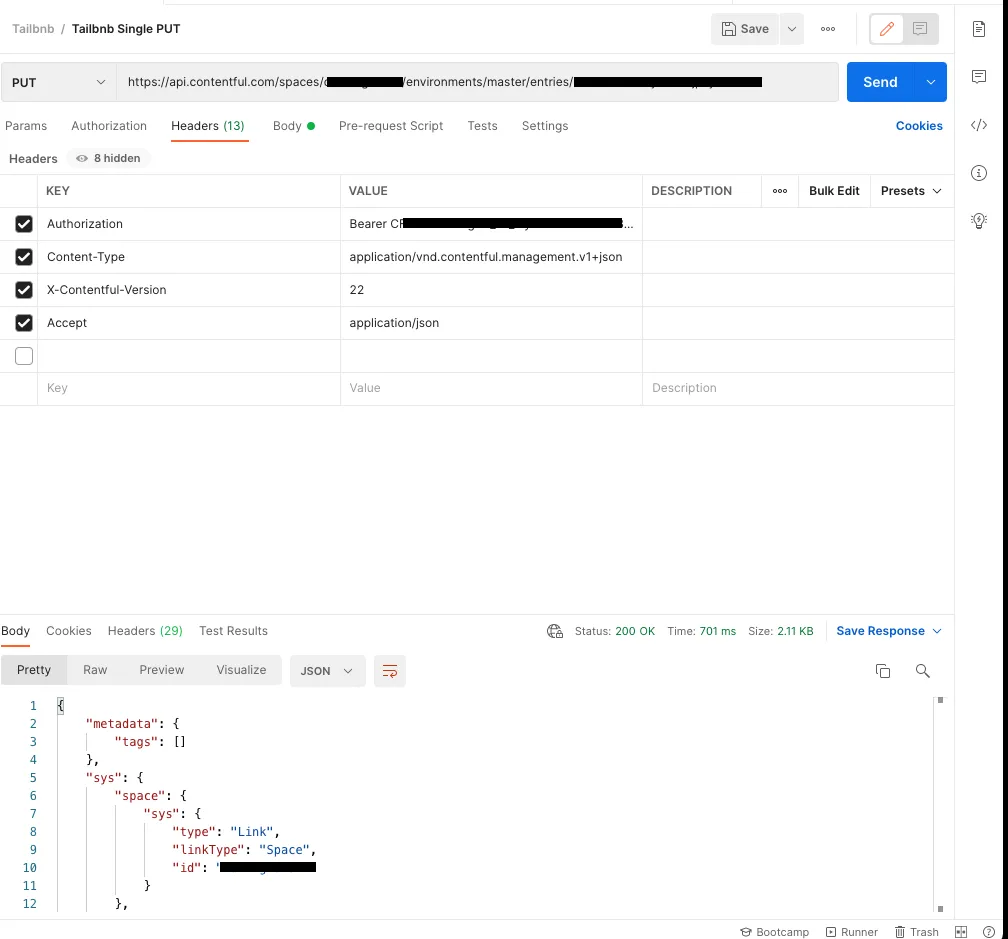The width and height of the screenshot is (1008, 939).
Task: Open the Send options dropdown arrow
Action: tap(930, 82)
